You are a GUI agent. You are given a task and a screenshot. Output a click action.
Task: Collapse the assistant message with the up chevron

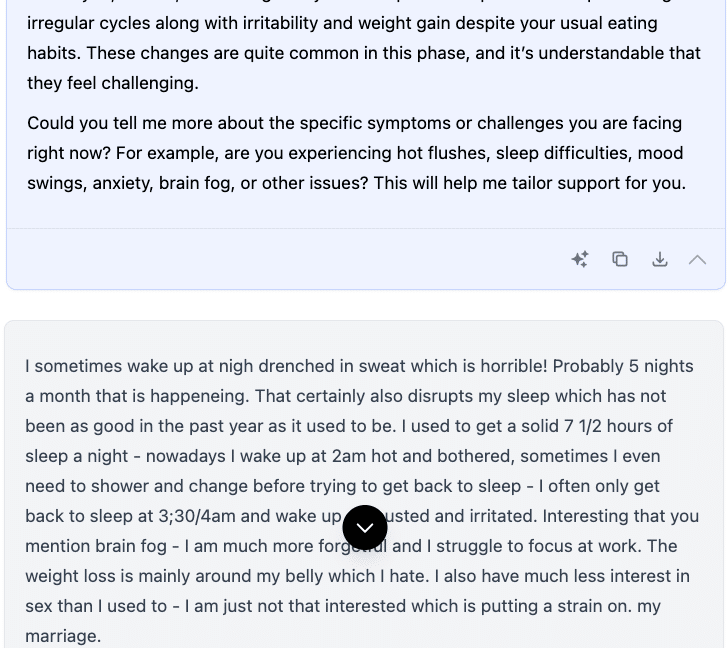[697, 259]
